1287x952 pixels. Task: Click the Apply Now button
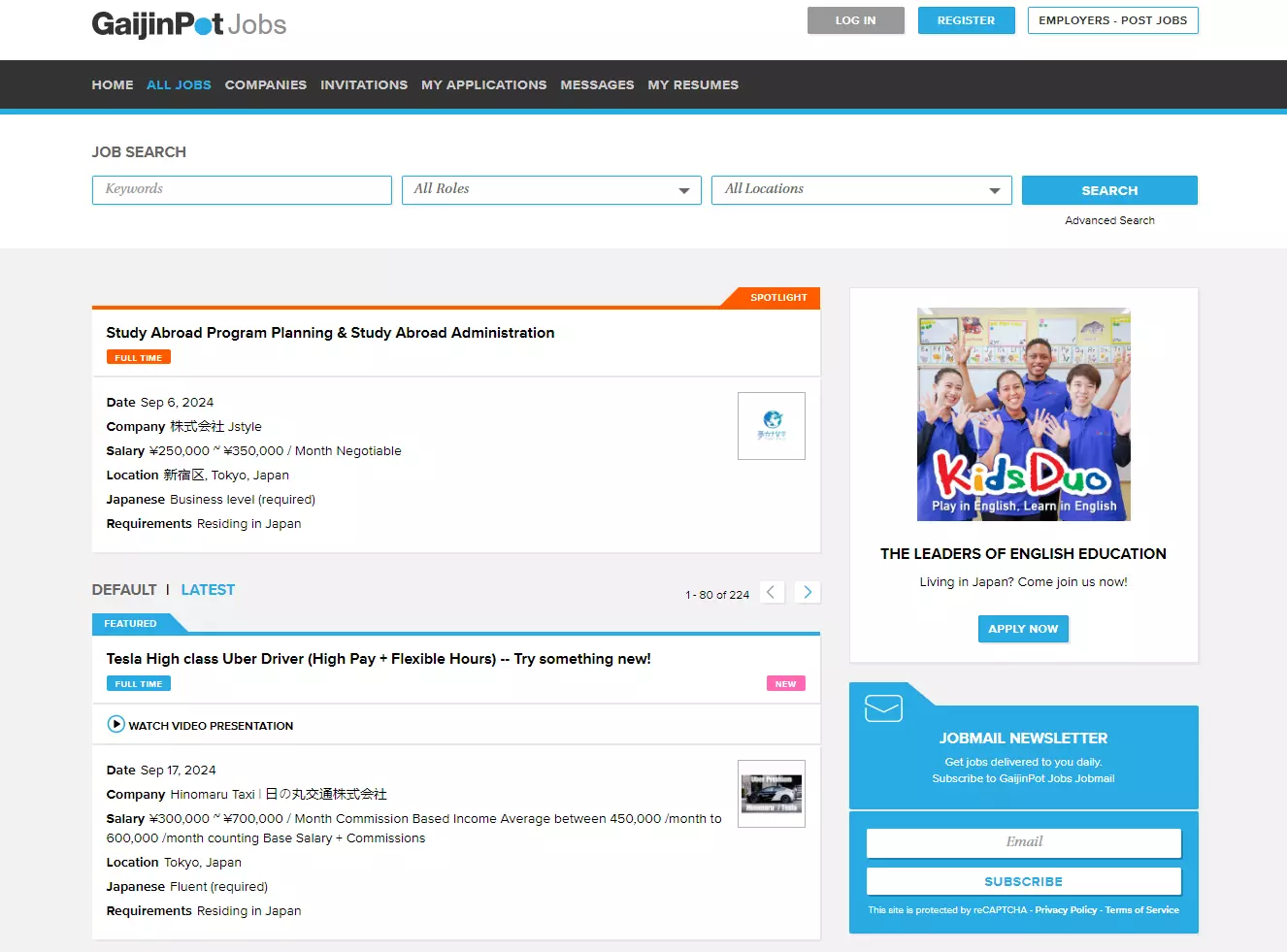coord(1023,629)
